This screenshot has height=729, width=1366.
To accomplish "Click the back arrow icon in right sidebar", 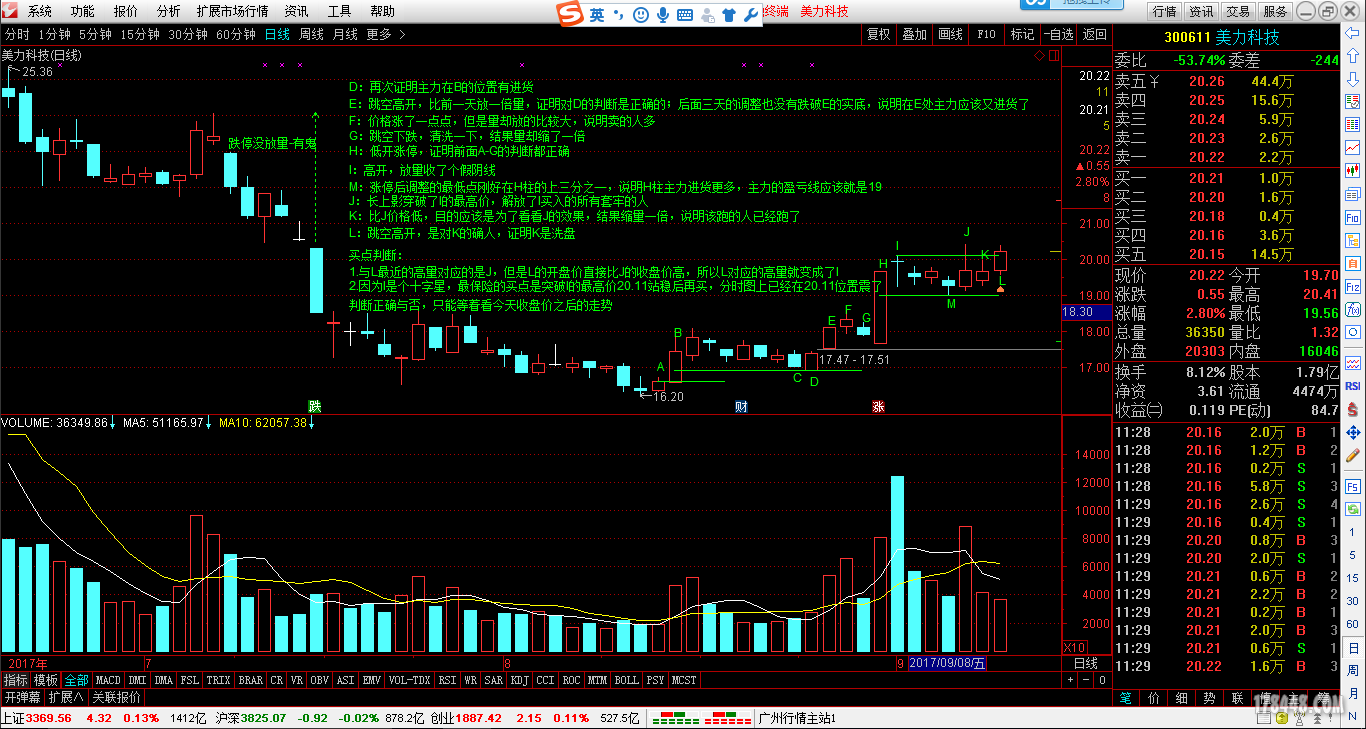I will click(x=1352, y=35).
